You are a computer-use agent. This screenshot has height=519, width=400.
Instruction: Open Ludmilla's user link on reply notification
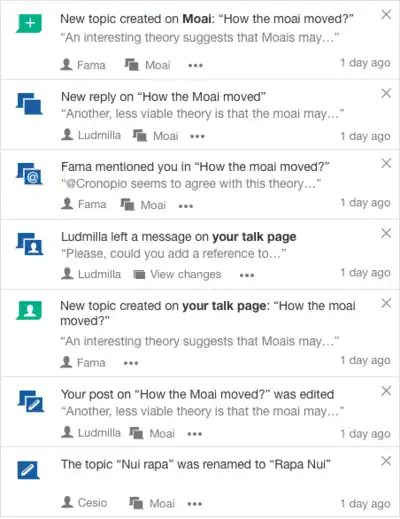pyautogui.click(x=91, y=135)
